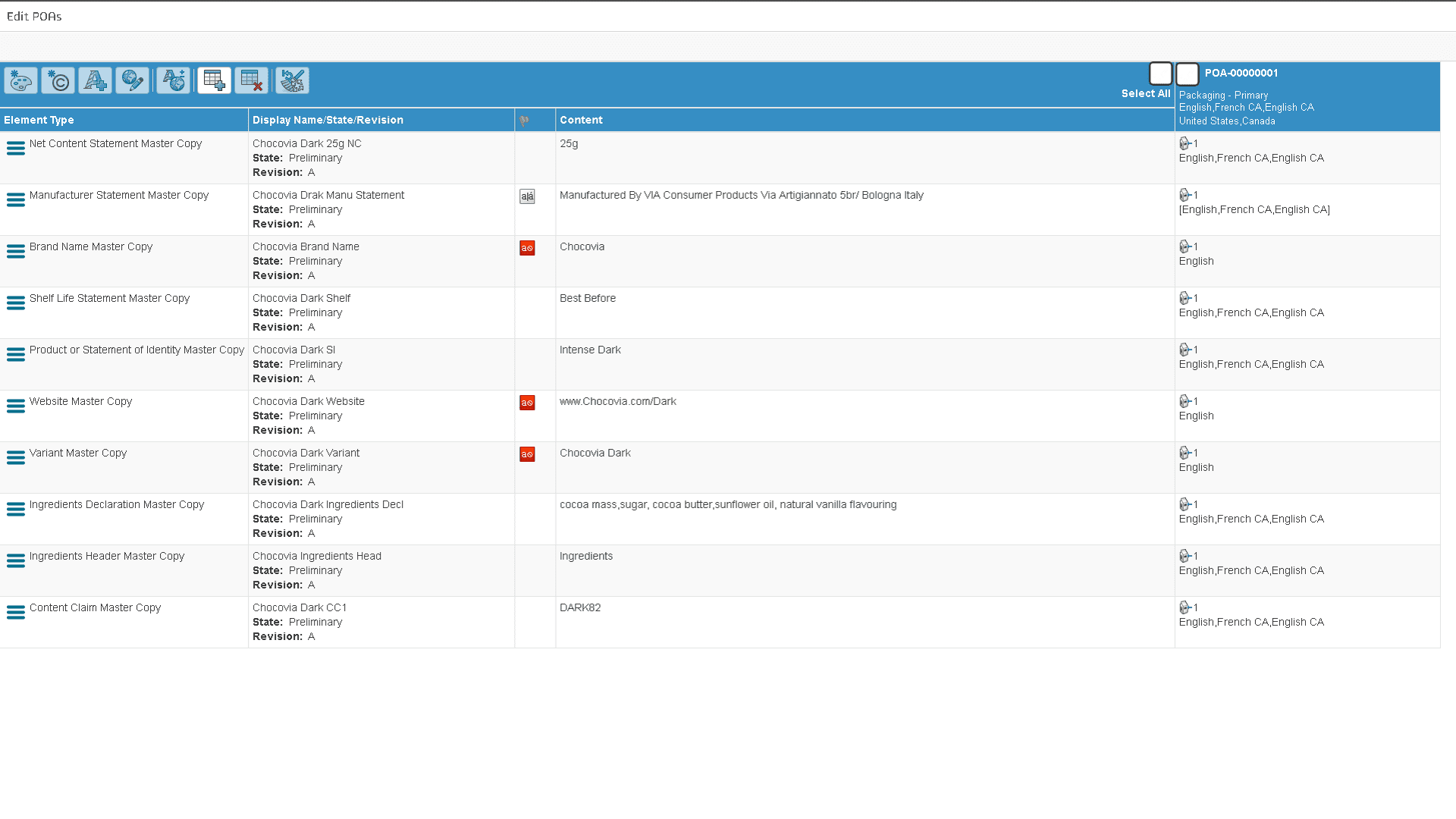This screenshot has height=819, width=1456.
Task: Click the 'Chocovia Ingredients Head' display name
Action: click(x=317, y=556)
